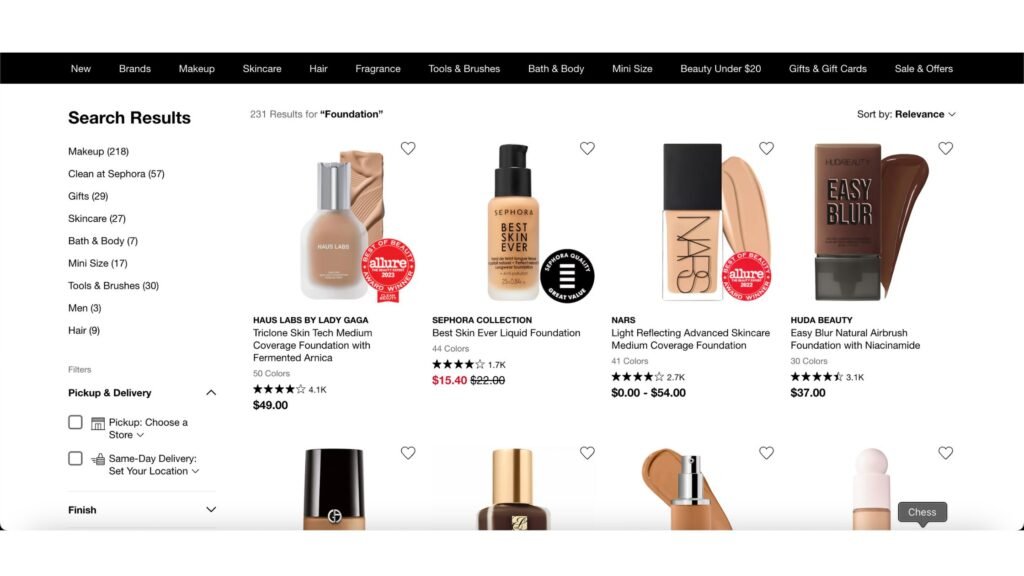Favorite the Haus Labs foundation with heart icon
Screen dimensions: 1024x576
coord(408,148)
